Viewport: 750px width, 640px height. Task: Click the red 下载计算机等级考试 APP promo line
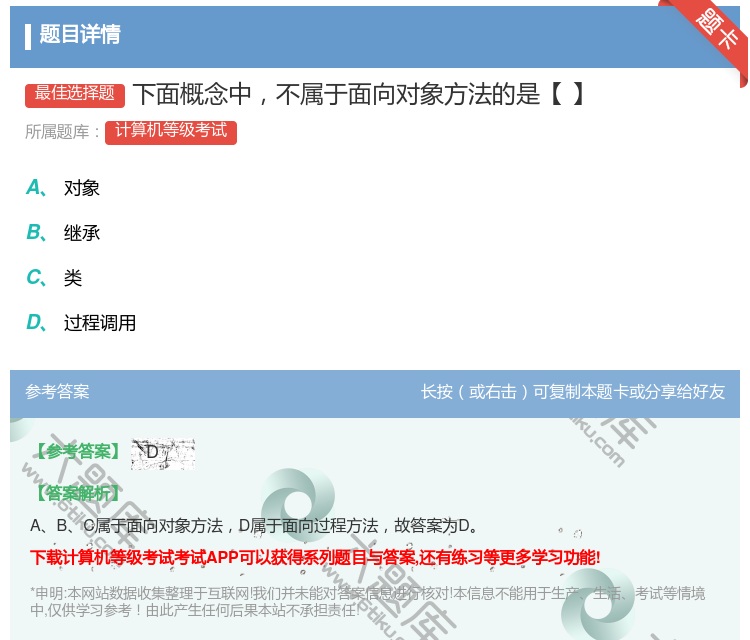tap(315, 558)
